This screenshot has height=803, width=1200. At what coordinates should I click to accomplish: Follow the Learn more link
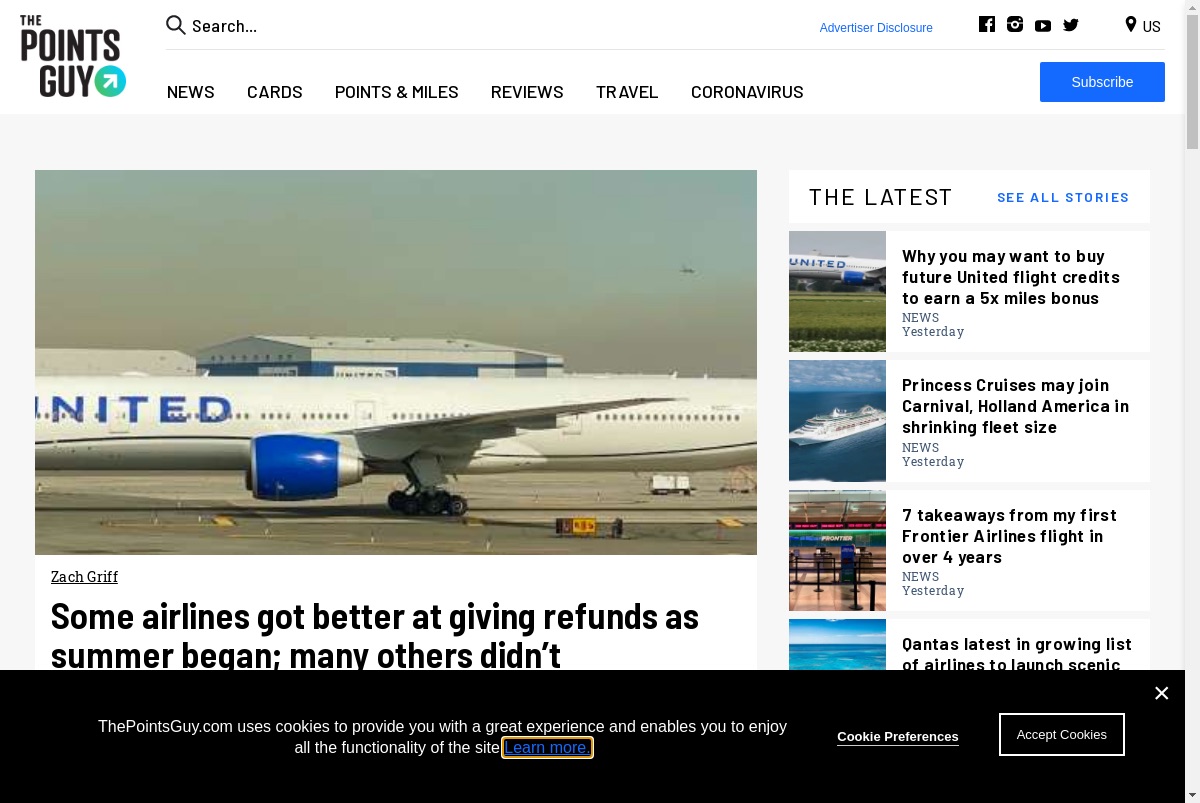coord(547,747)
